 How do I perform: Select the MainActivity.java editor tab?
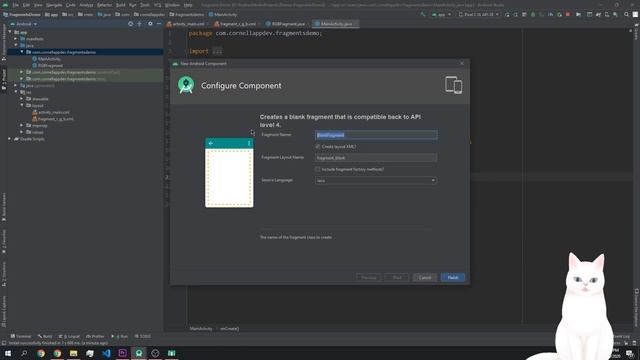point(336,24)
